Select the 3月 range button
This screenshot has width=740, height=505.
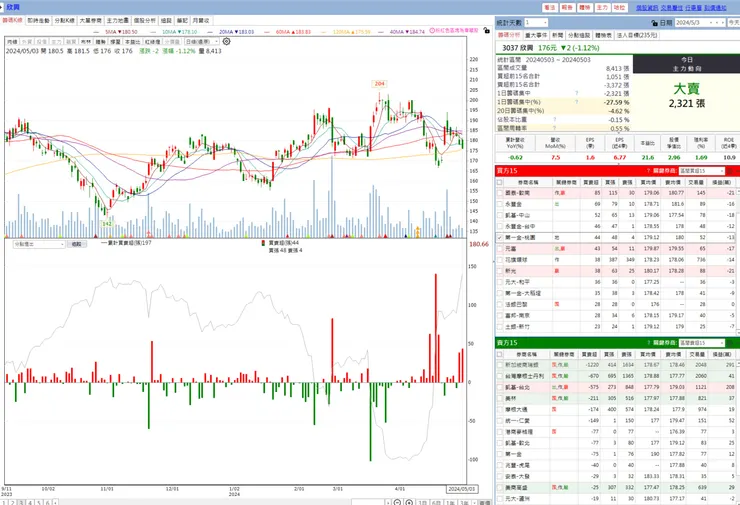pyautogui.click(x=422, y=503)
